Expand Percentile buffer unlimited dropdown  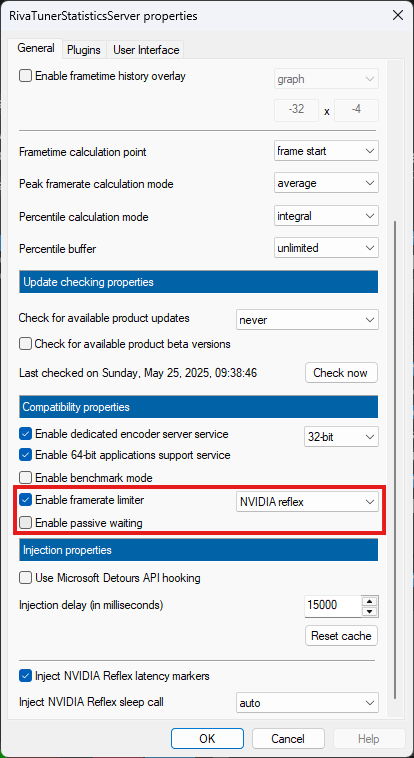pos(326,248)
